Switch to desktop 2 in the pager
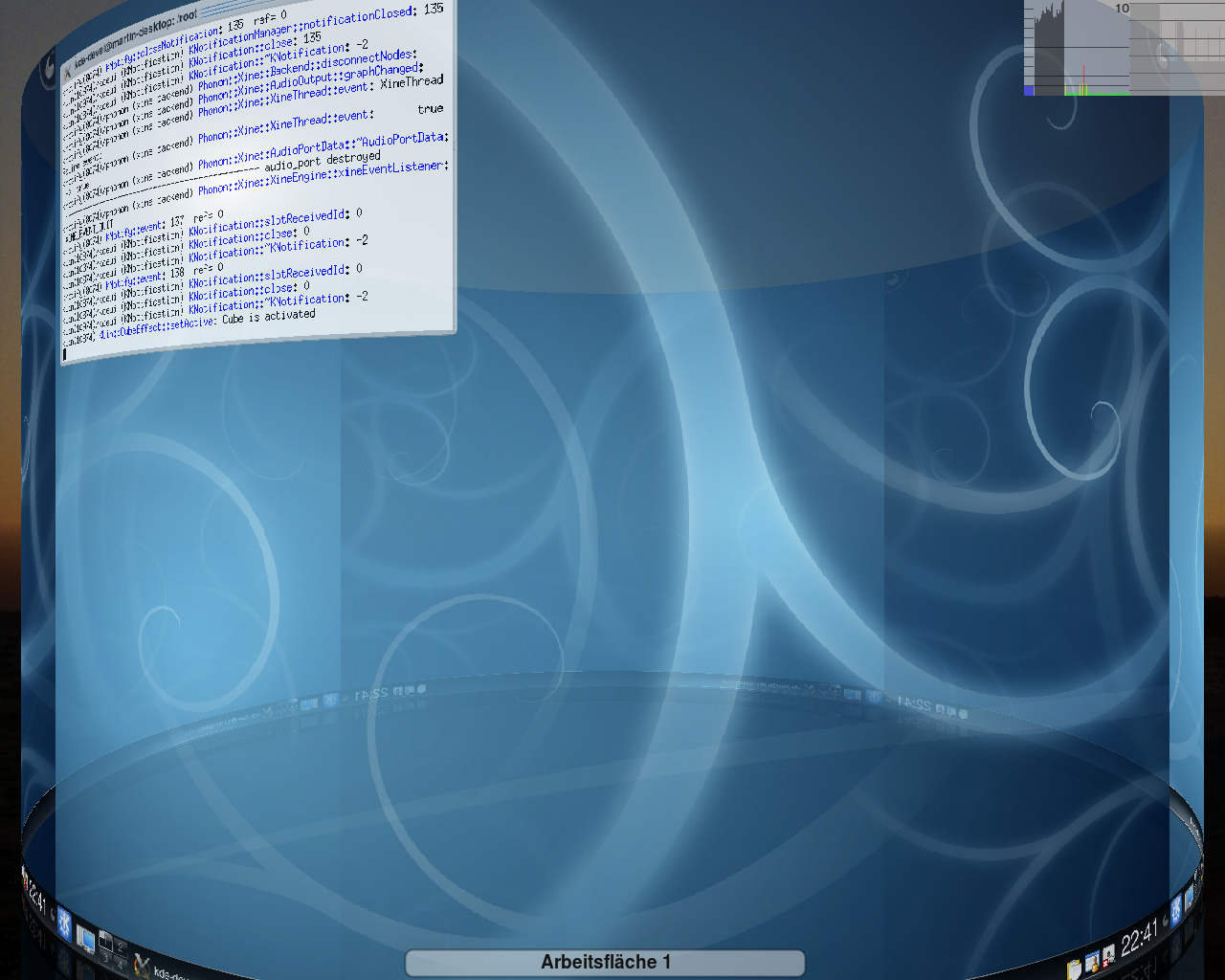Image resolution: width=1225 pixels, height=980 pixels. [120, 947]
